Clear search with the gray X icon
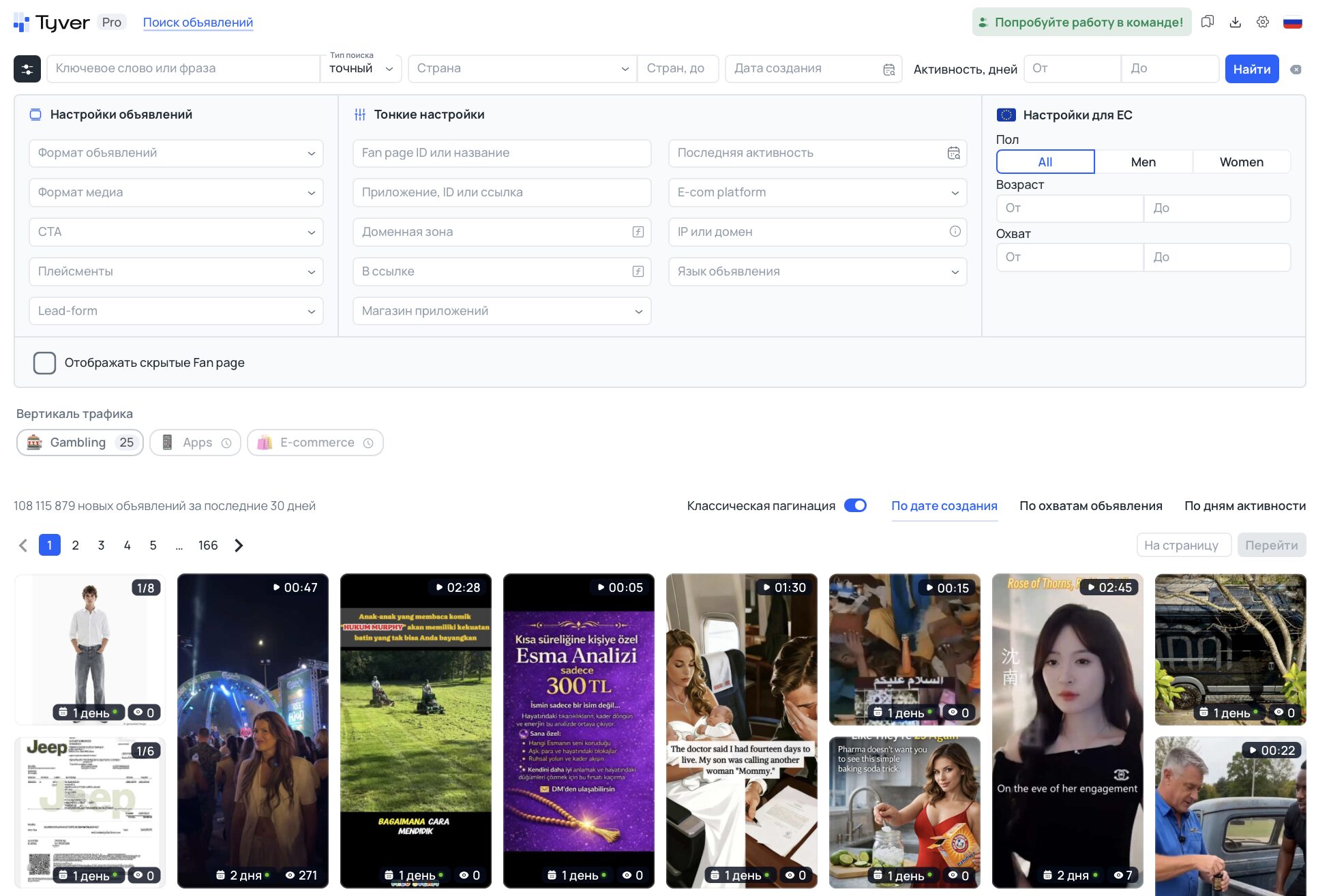This screenshot has width=1331, height=896. tap(1296, 70)
